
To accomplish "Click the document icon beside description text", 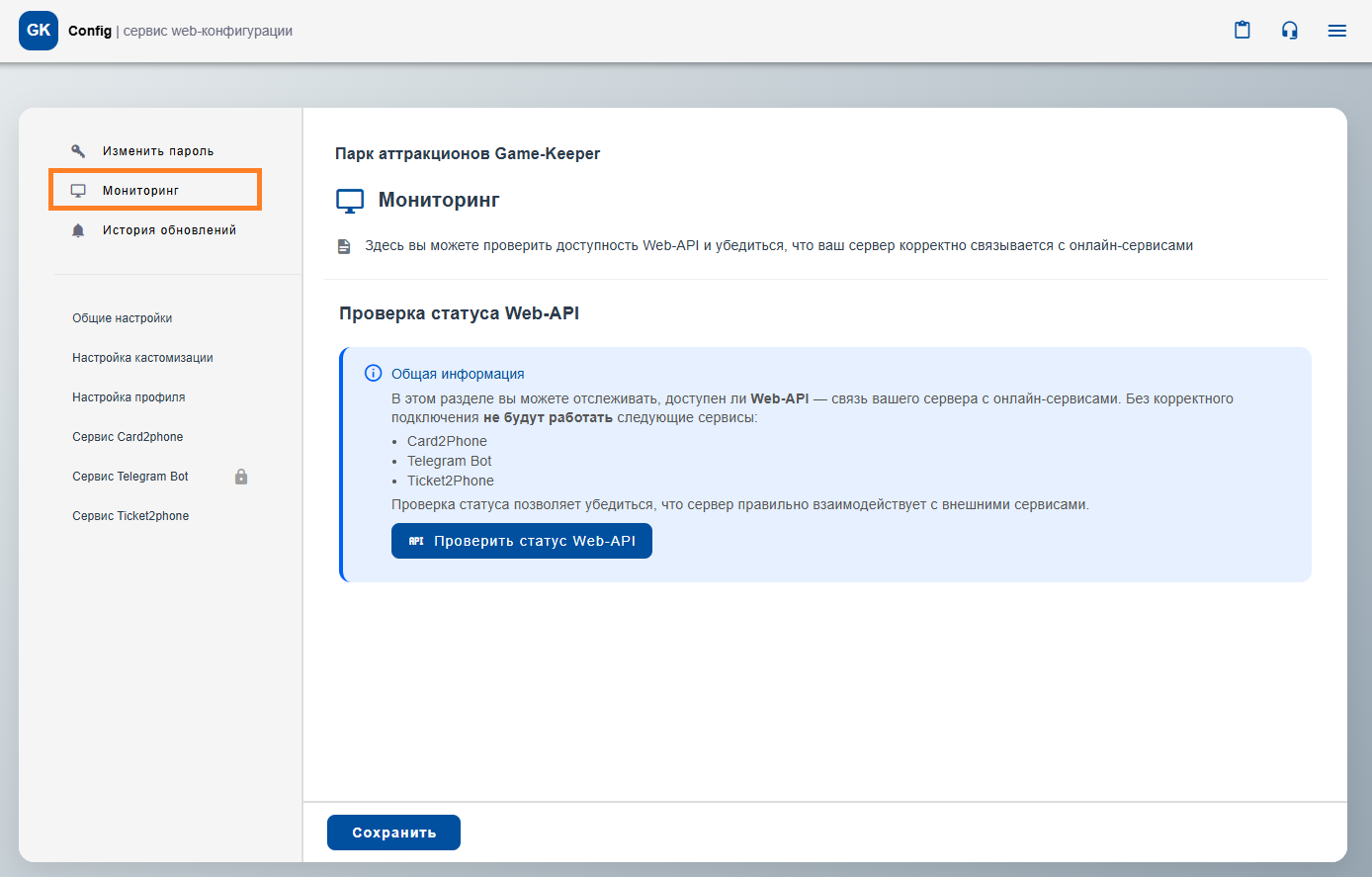I will pyautogui.click(x=344, y=246).
